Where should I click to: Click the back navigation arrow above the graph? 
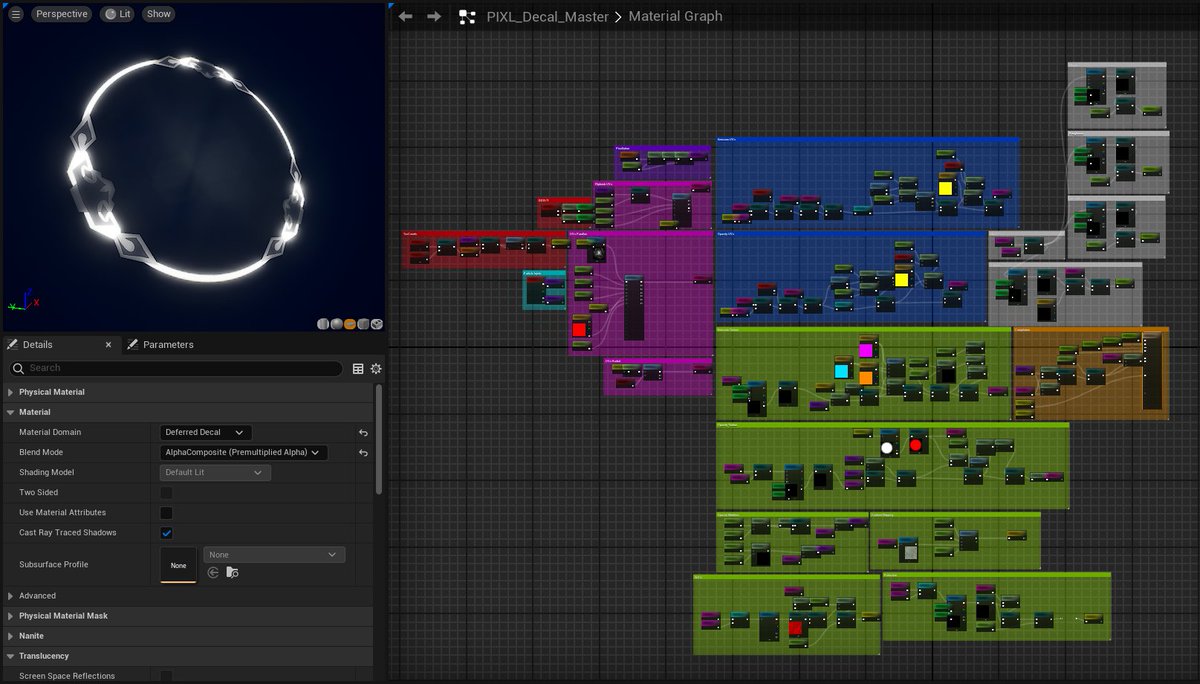pos(404,16)
